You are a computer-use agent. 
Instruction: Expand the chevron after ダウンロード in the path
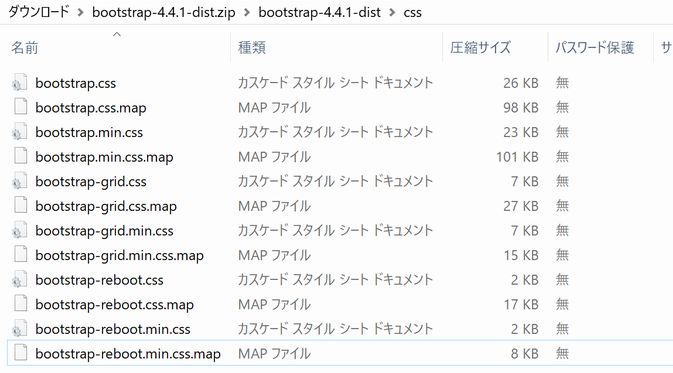tap(81, 12)
